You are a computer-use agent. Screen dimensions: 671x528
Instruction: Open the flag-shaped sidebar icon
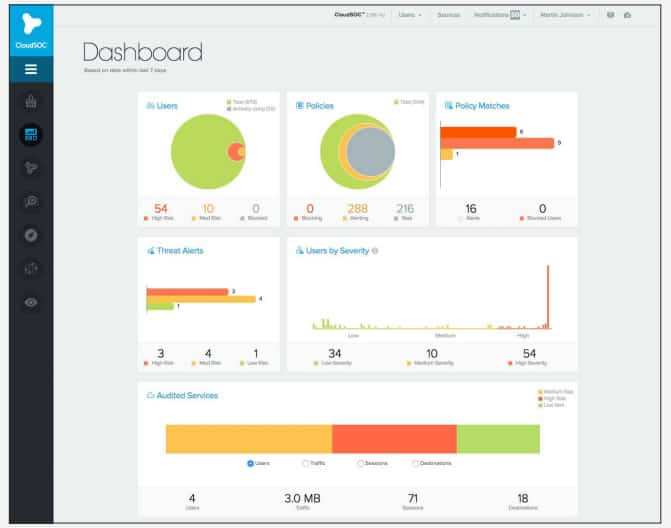[x=31, y=168]
